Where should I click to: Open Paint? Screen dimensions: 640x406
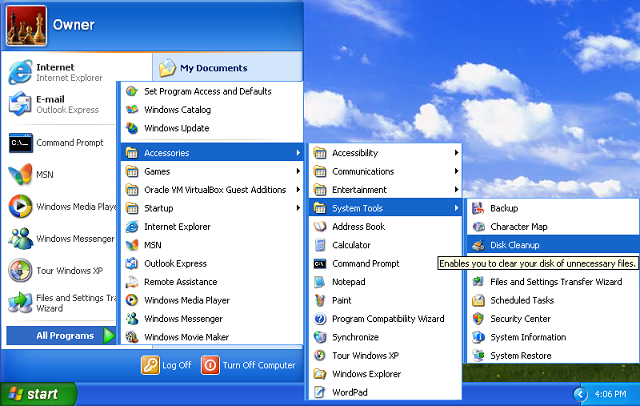tap(385, 300)
